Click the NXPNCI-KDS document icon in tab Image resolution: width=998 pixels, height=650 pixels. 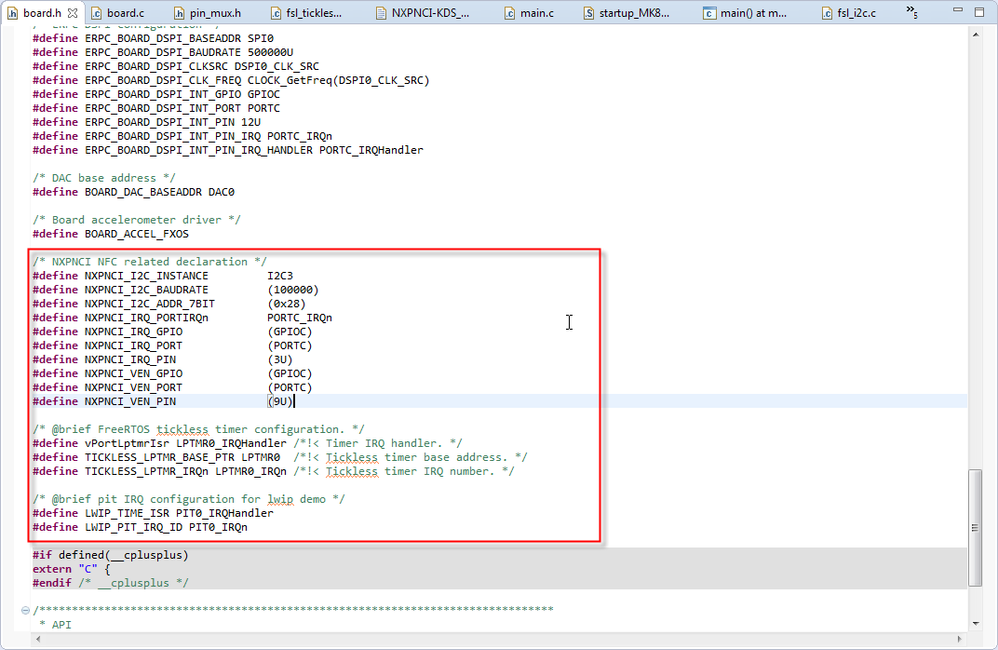pyautogui.click(x=381, y=13)
